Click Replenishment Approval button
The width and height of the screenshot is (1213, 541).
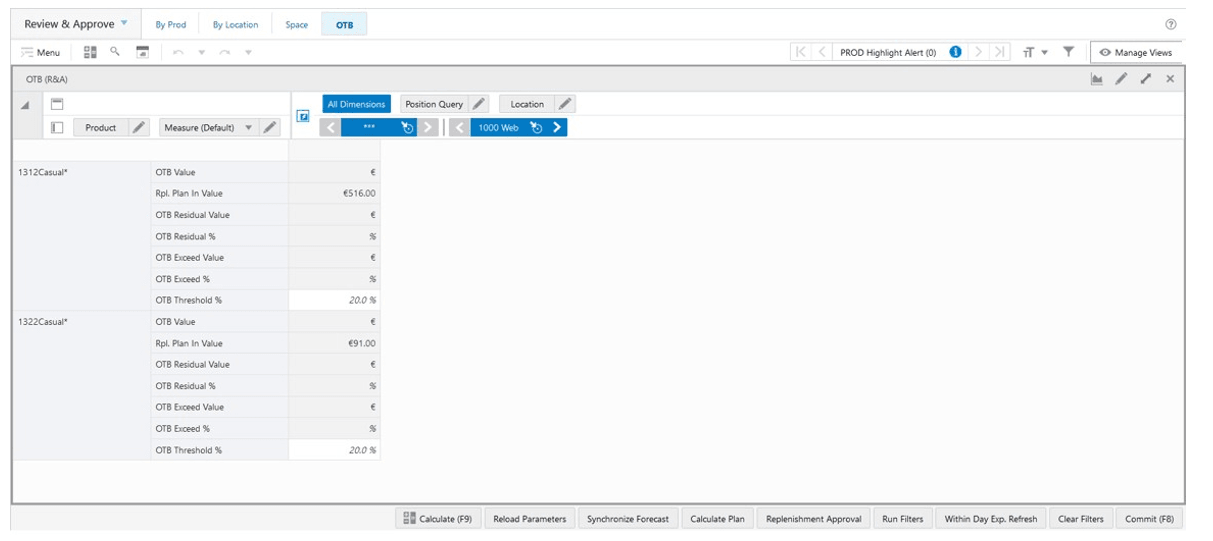tap(813, 519)
